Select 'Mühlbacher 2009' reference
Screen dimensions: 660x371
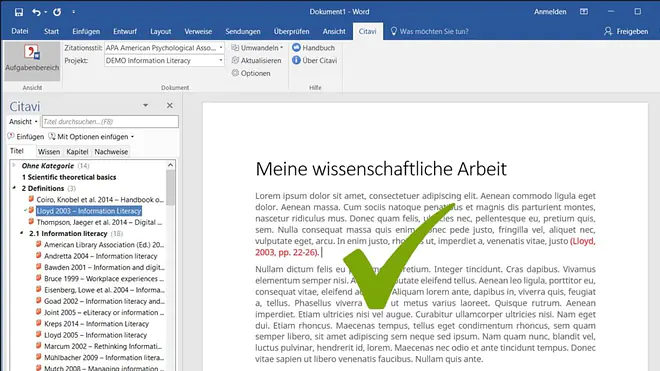pyautogui.click(x=104, y=358)
